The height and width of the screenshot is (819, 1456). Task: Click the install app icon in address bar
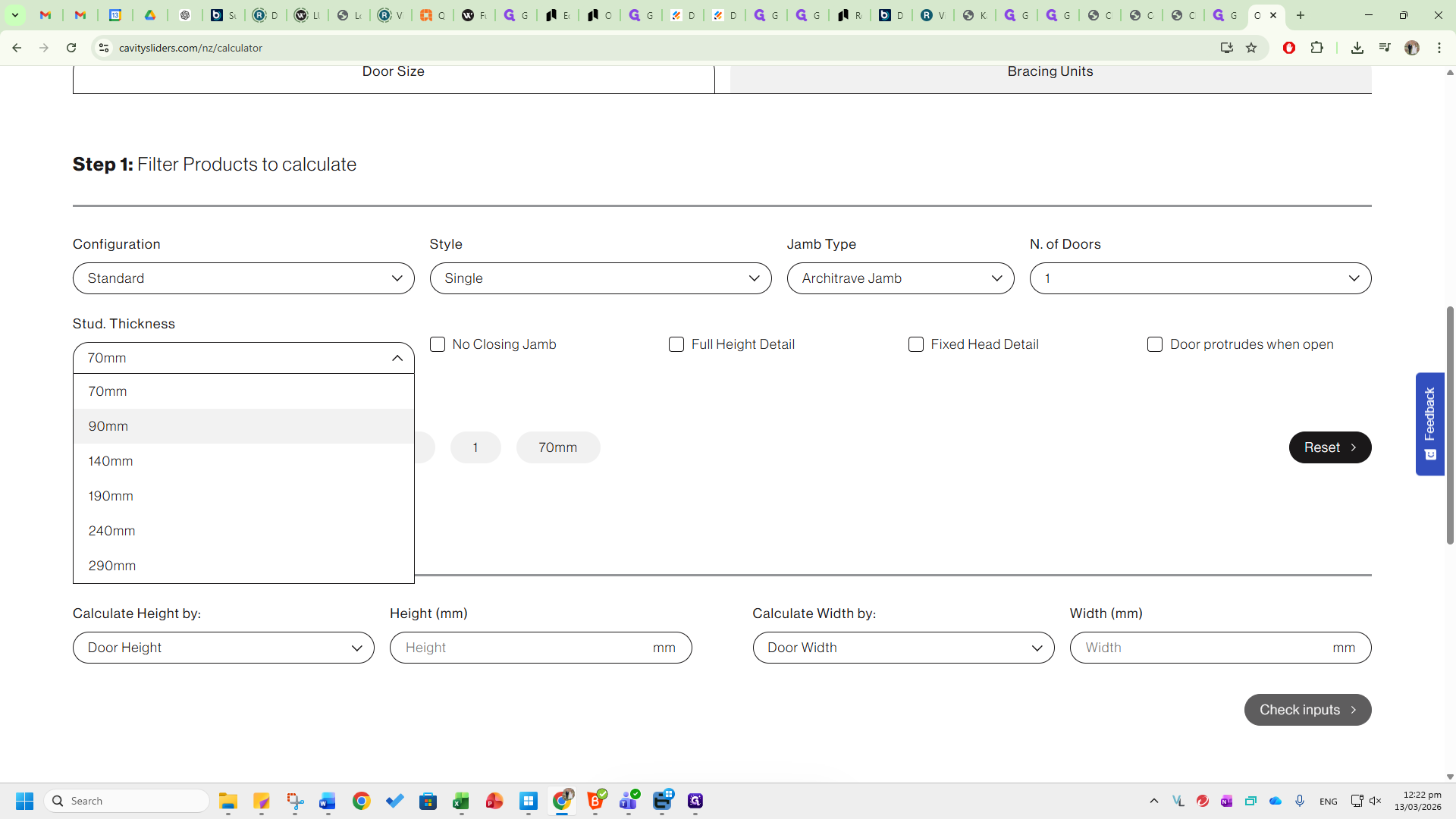point(1226,48)
